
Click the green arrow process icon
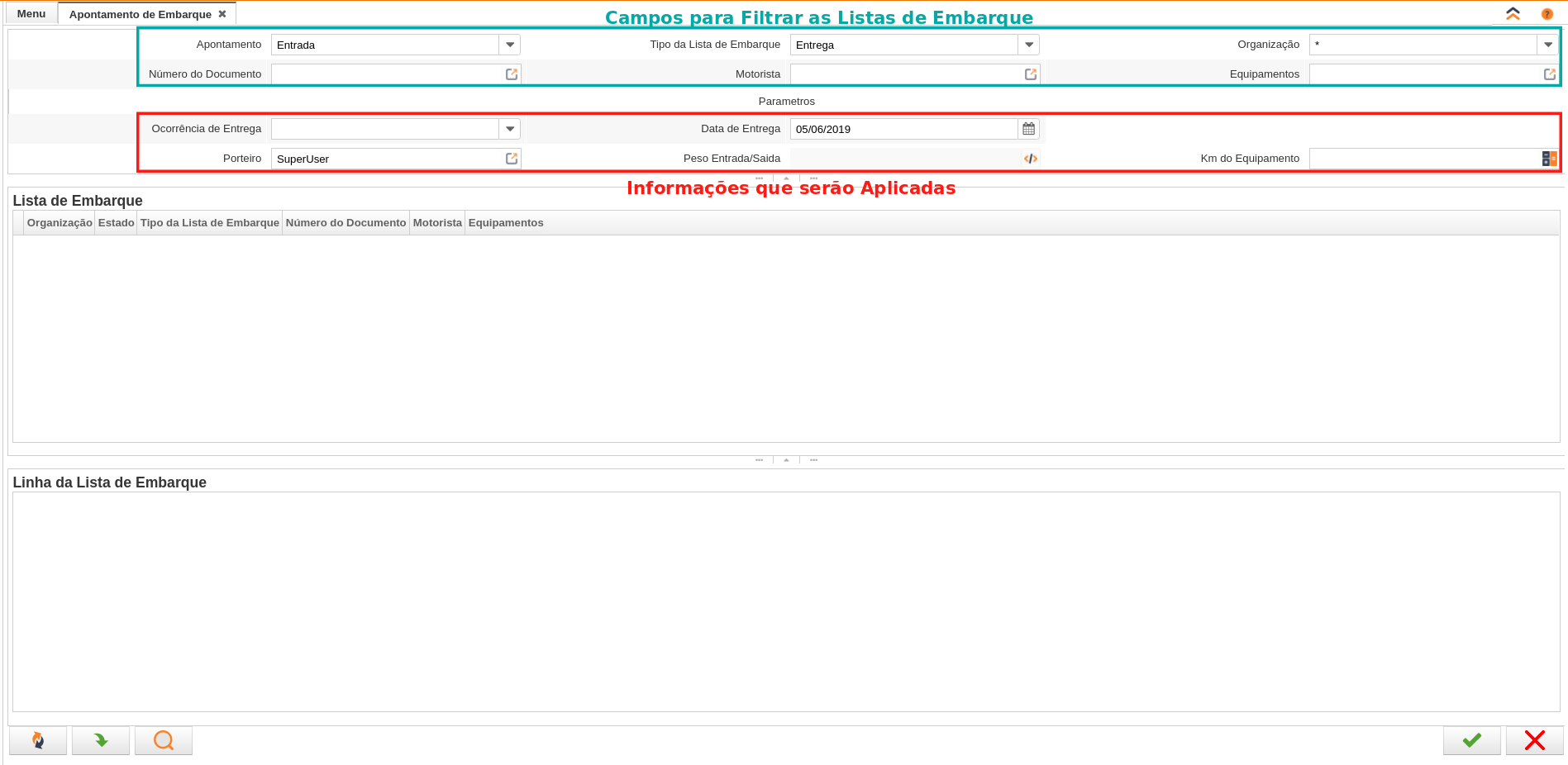click(100, 740)
